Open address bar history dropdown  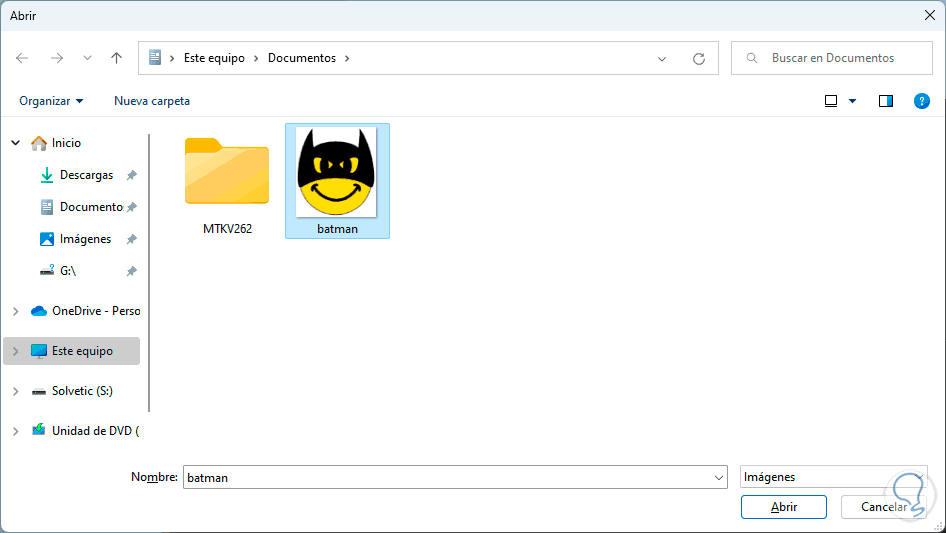click(x=662, y=59)
